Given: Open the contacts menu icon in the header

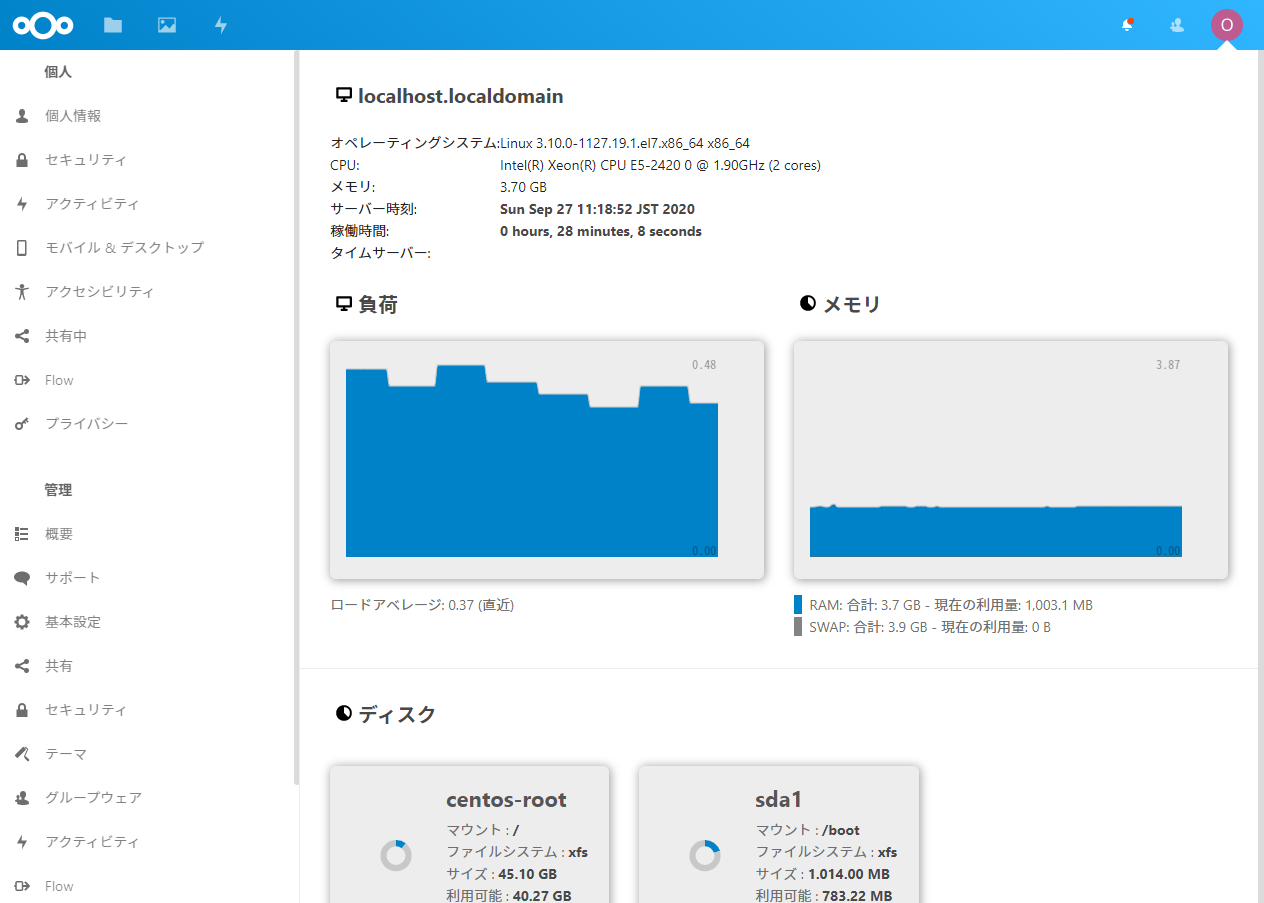Looking at the screenshot, I should click(x=1177, y=25).
